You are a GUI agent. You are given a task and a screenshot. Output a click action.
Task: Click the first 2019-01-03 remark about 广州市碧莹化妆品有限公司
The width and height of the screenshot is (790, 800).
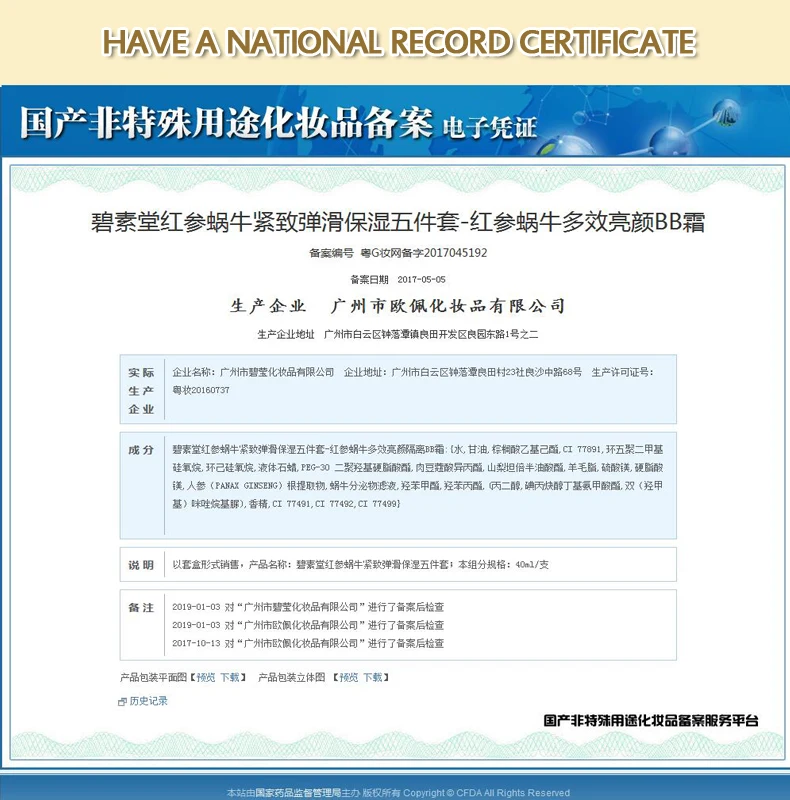(308, 607)
